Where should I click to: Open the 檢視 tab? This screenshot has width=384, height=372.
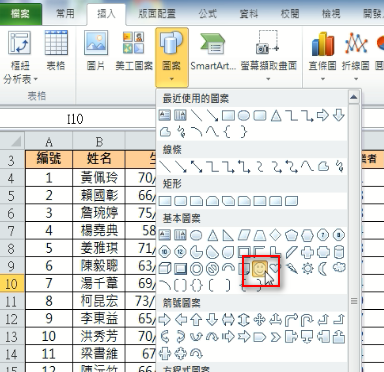tap(331, 14)
